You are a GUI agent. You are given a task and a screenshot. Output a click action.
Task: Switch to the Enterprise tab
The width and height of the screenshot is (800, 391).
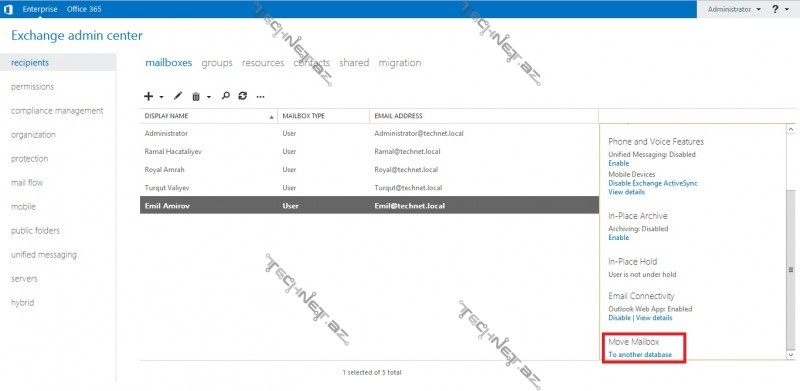click(x=40, y=9)
